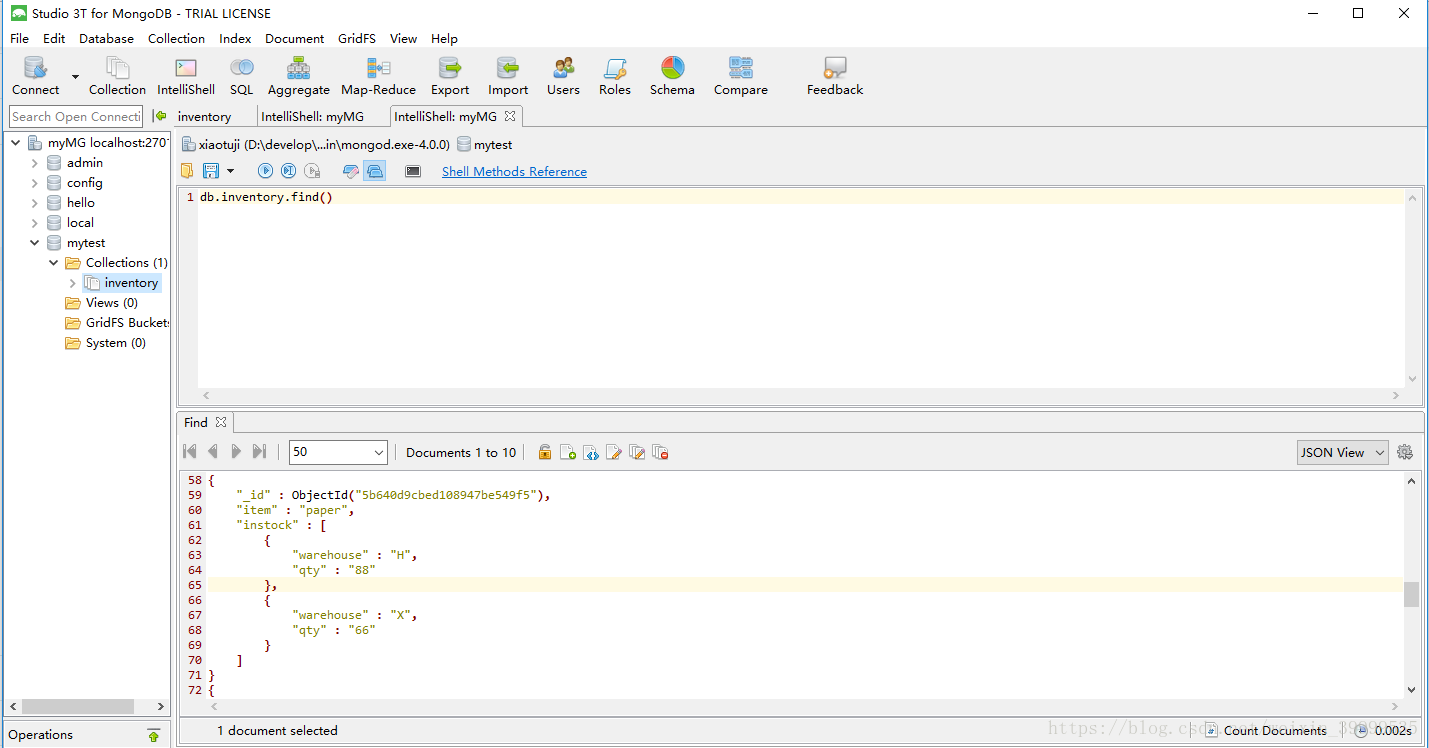Image resolution: width=1429 pixels, height=748 pixels.
Task: Click the Search Open Connections field
Action: (76, 116)
